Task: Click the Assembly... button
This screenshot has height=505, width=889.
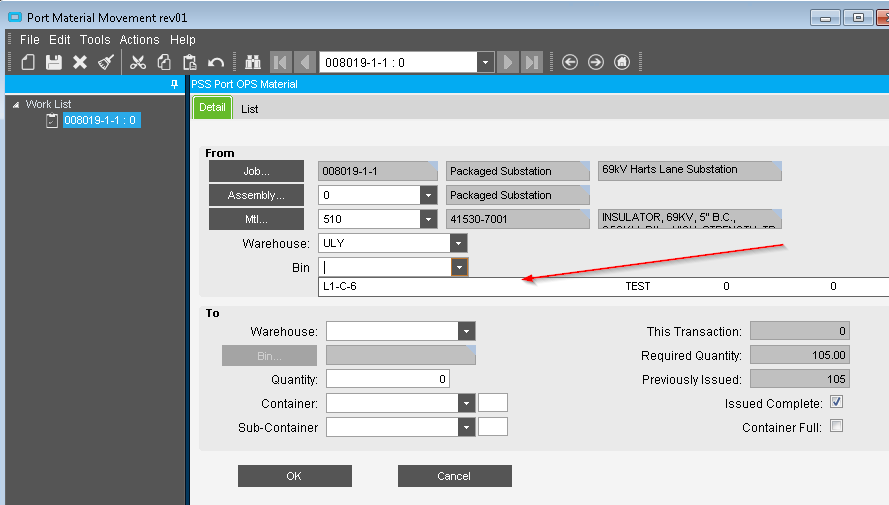Action: (x=256, y=195)
